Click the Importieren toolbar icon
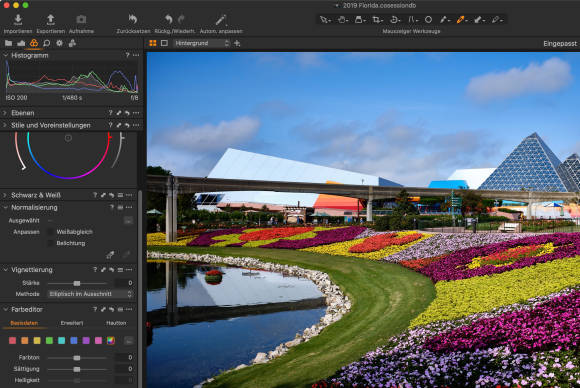This screenshot has height=388, width=580. pos(17,20)
